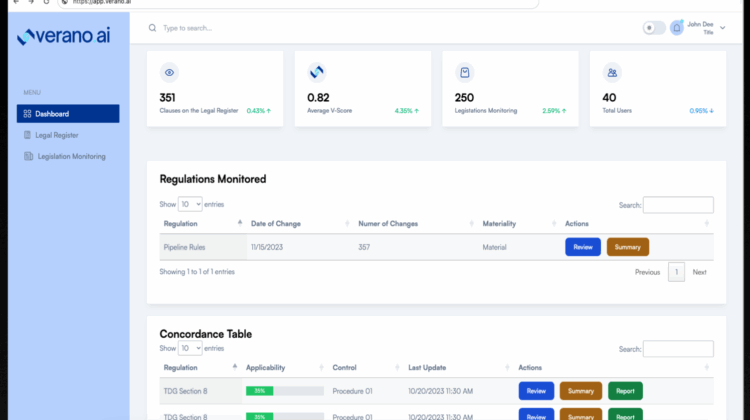Image resolution: width=750 pixels, height=420 pixels.
Task: Click the Verano AI logo
Action: tap(64, 38)
